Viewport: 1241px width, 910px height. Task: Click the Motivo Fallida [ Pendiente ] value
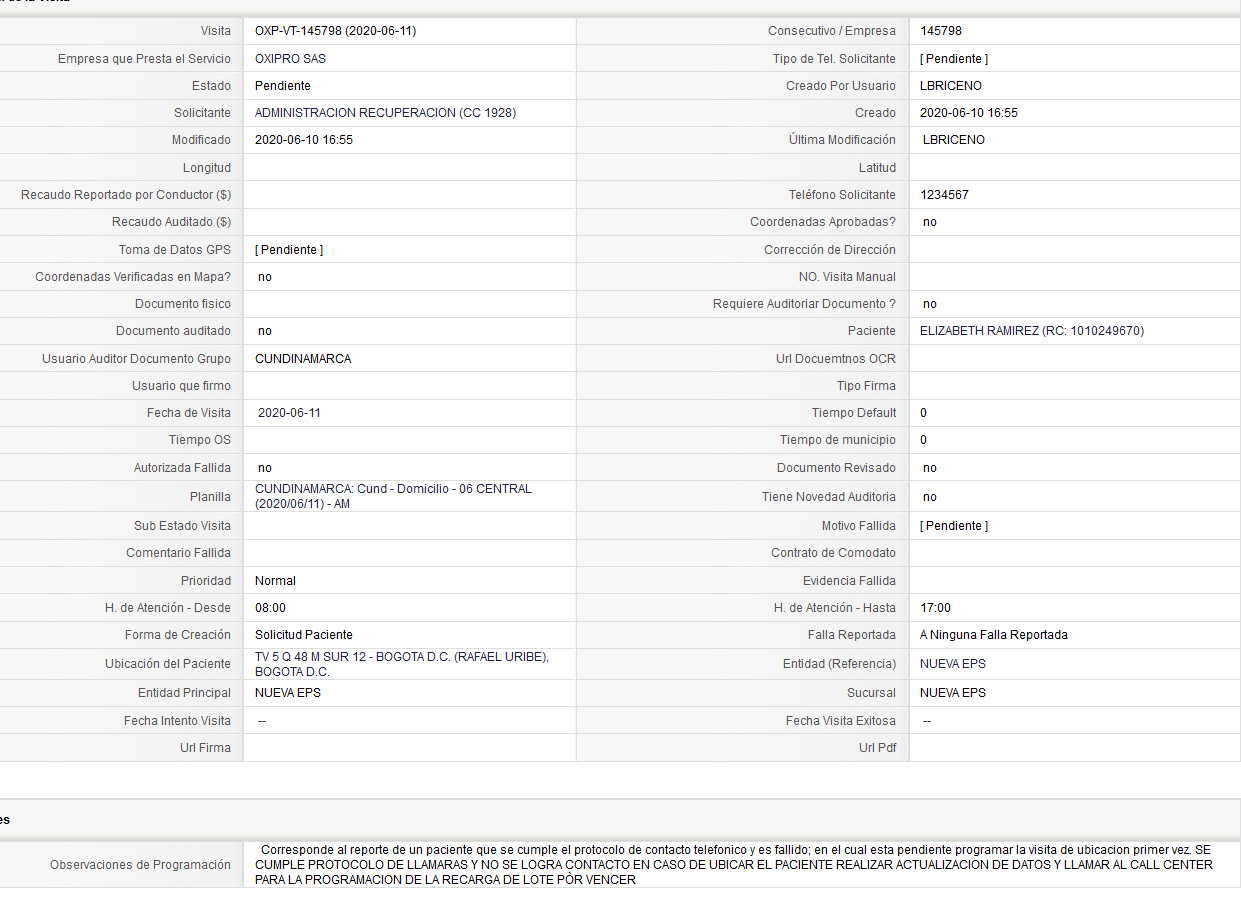click(954, 526)
